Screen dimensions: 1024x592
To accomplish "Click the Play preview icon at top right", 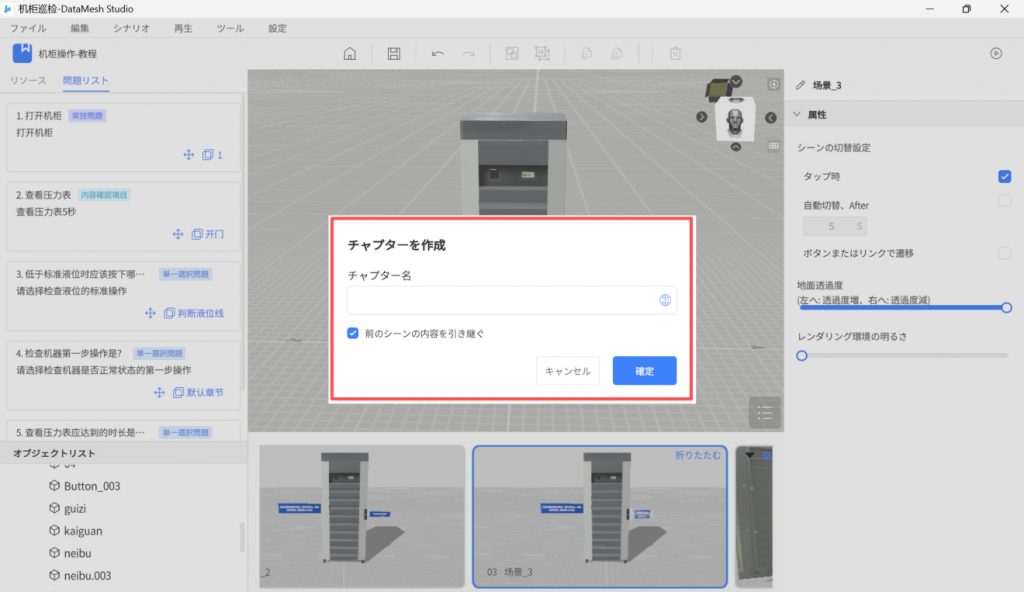I will coord(996,54).
